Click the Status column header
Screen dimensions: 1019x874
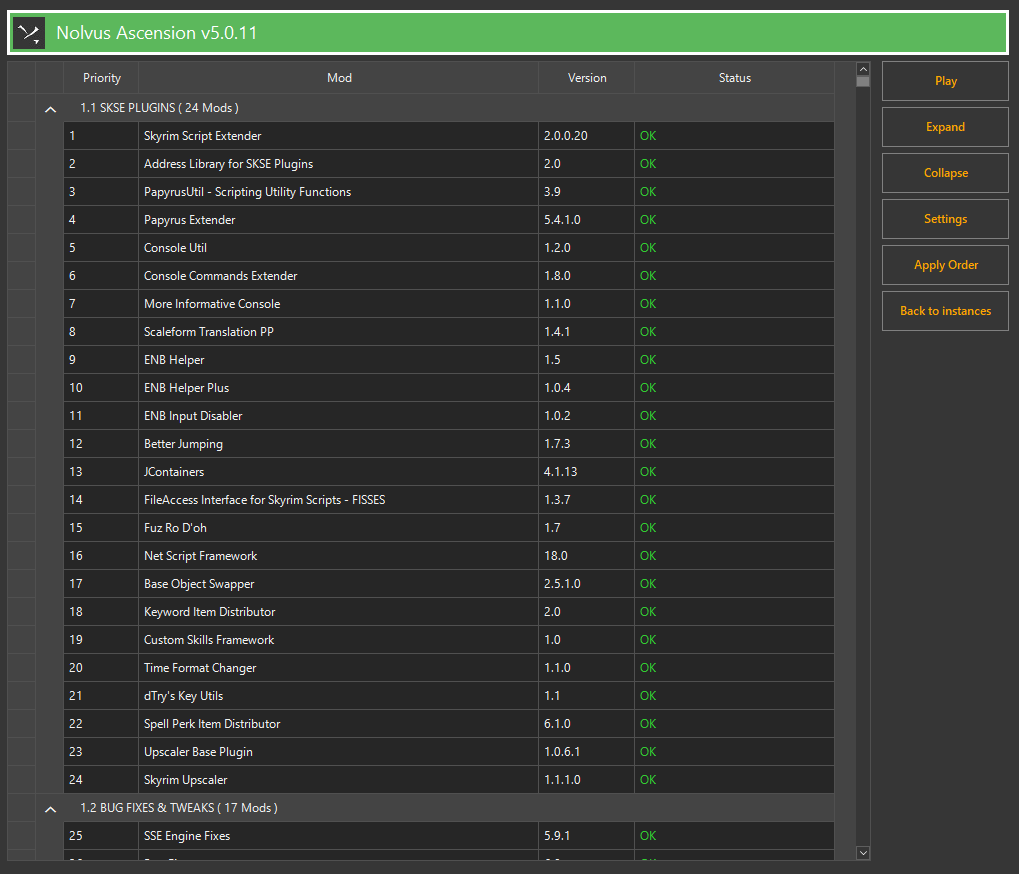point(734,78)
